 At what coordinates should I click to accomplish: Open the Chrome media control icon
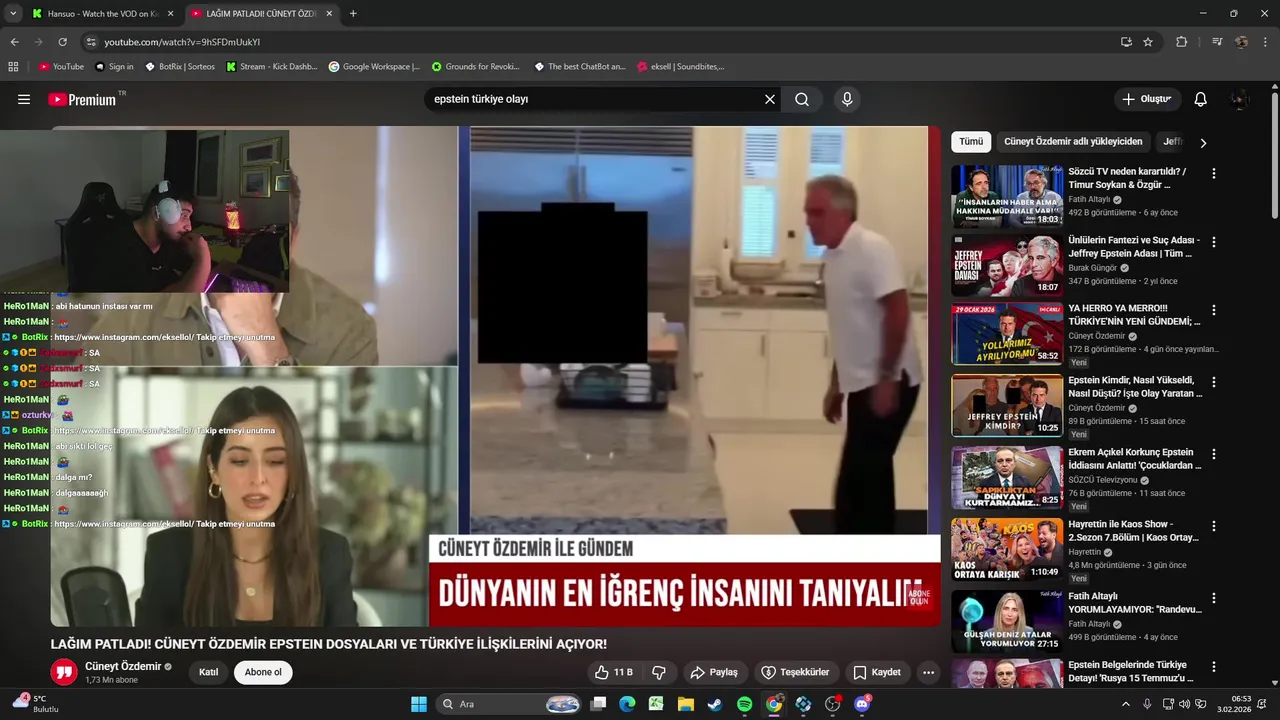(x=1217, y=42)
